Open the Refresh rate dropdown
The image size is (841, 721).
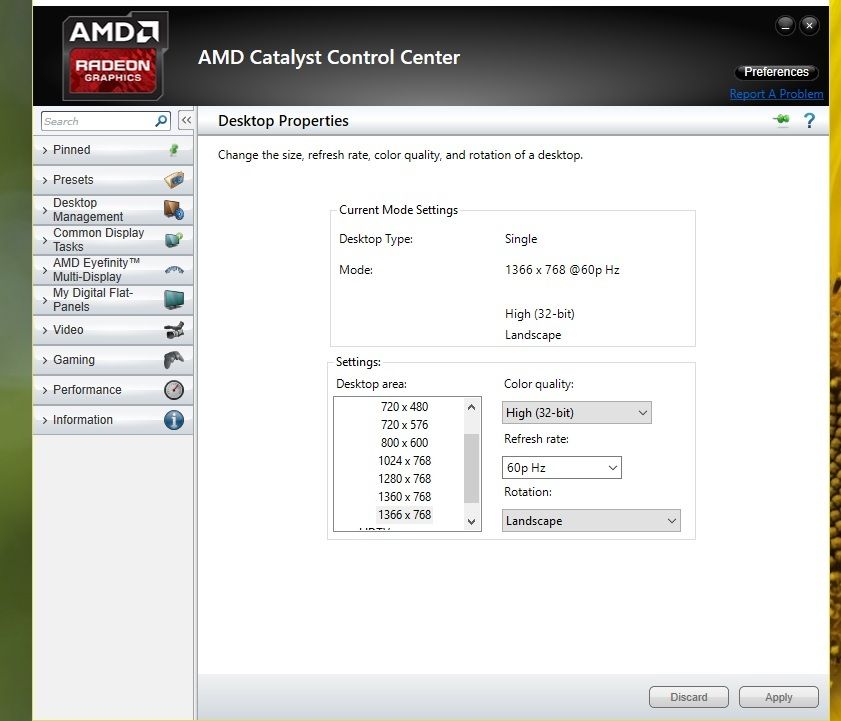coord(562,468)
